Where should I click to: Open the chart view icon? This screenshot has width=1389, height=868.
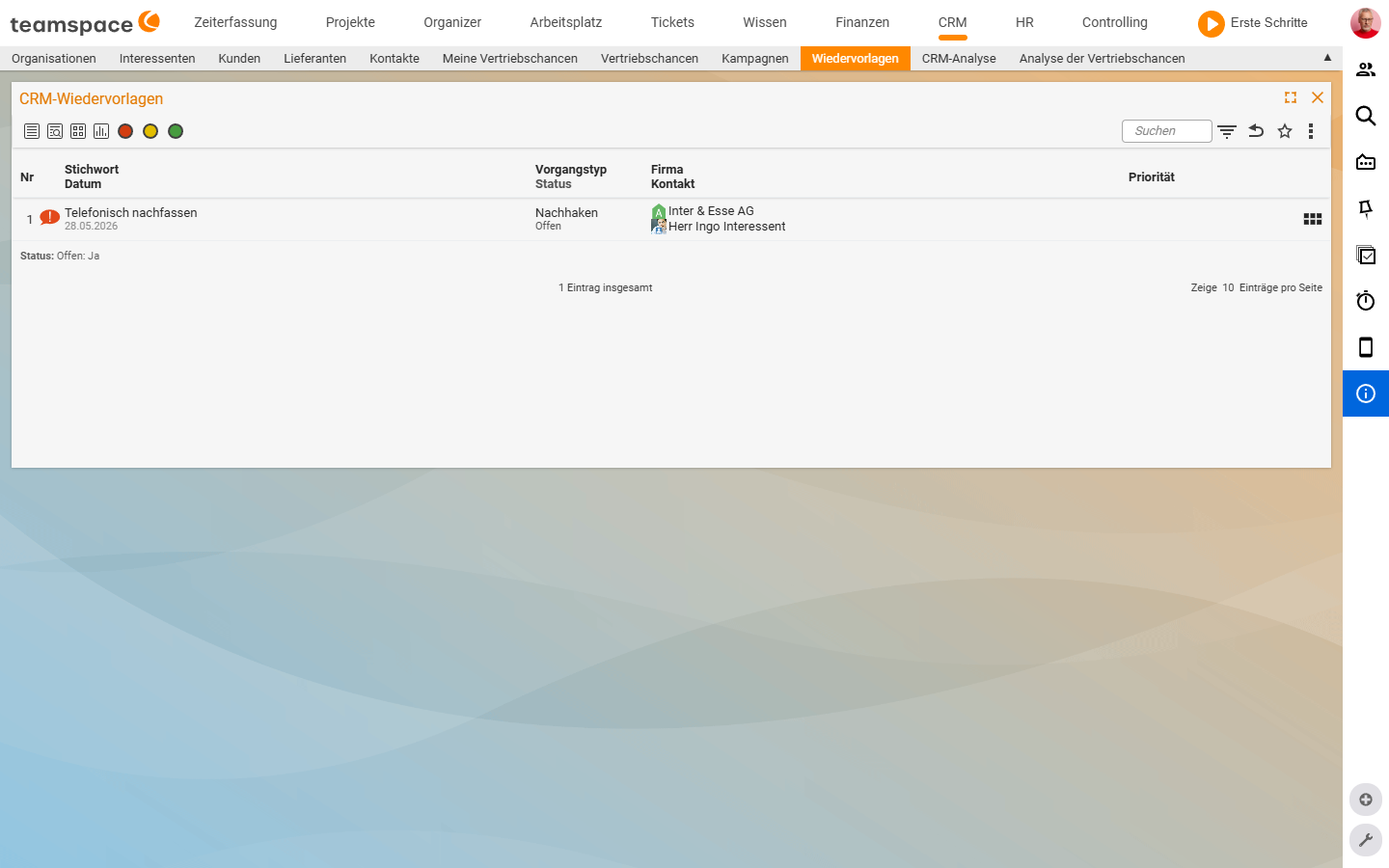coord(101,131)
